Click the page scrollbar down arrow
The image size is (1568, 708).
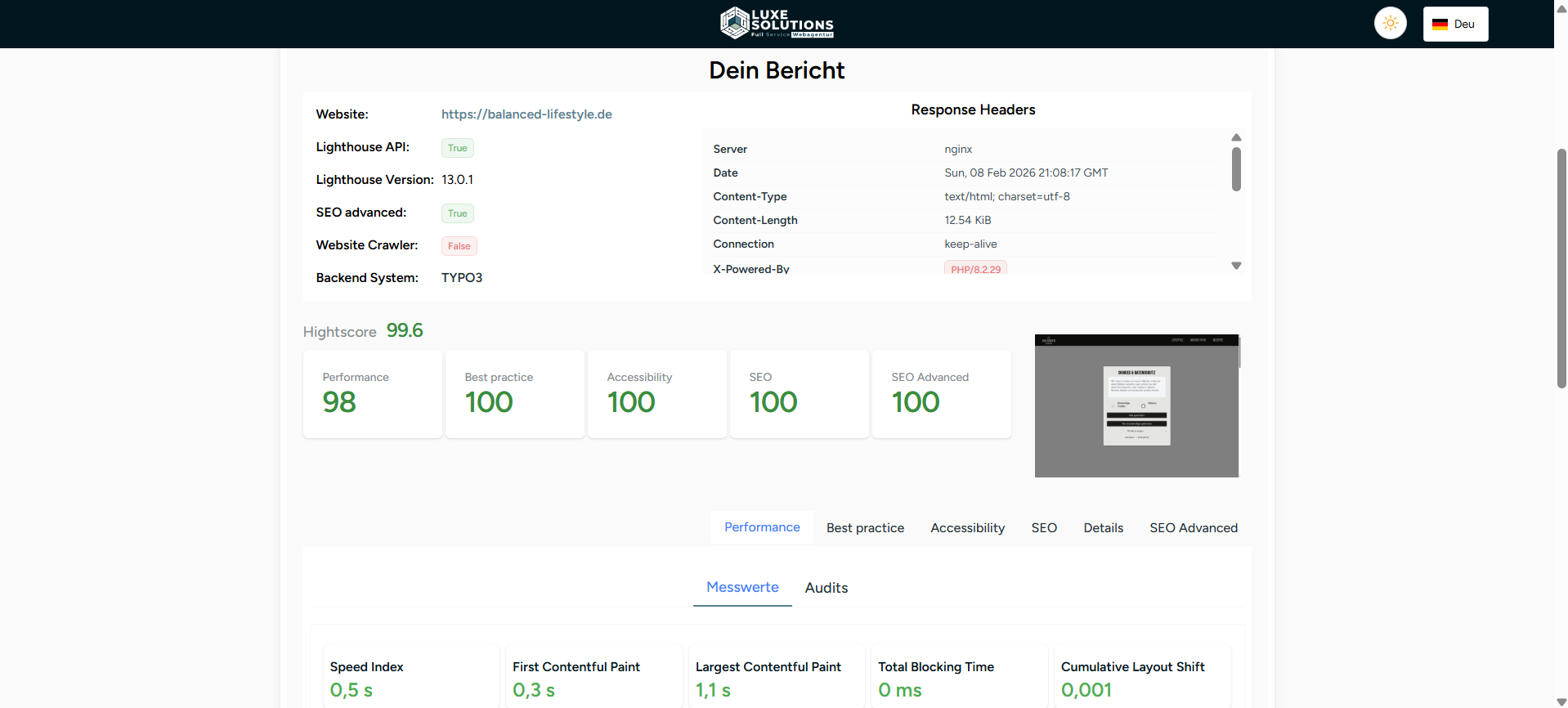[x=1561, y=701]
